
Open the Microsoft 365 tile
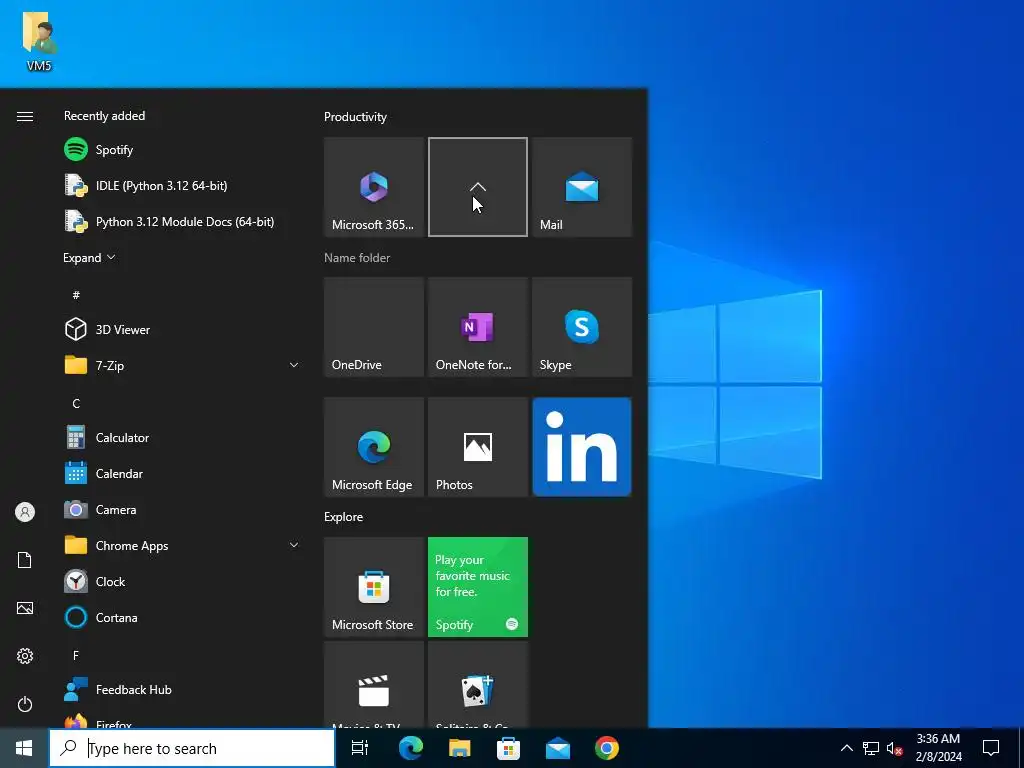[374, 187]
